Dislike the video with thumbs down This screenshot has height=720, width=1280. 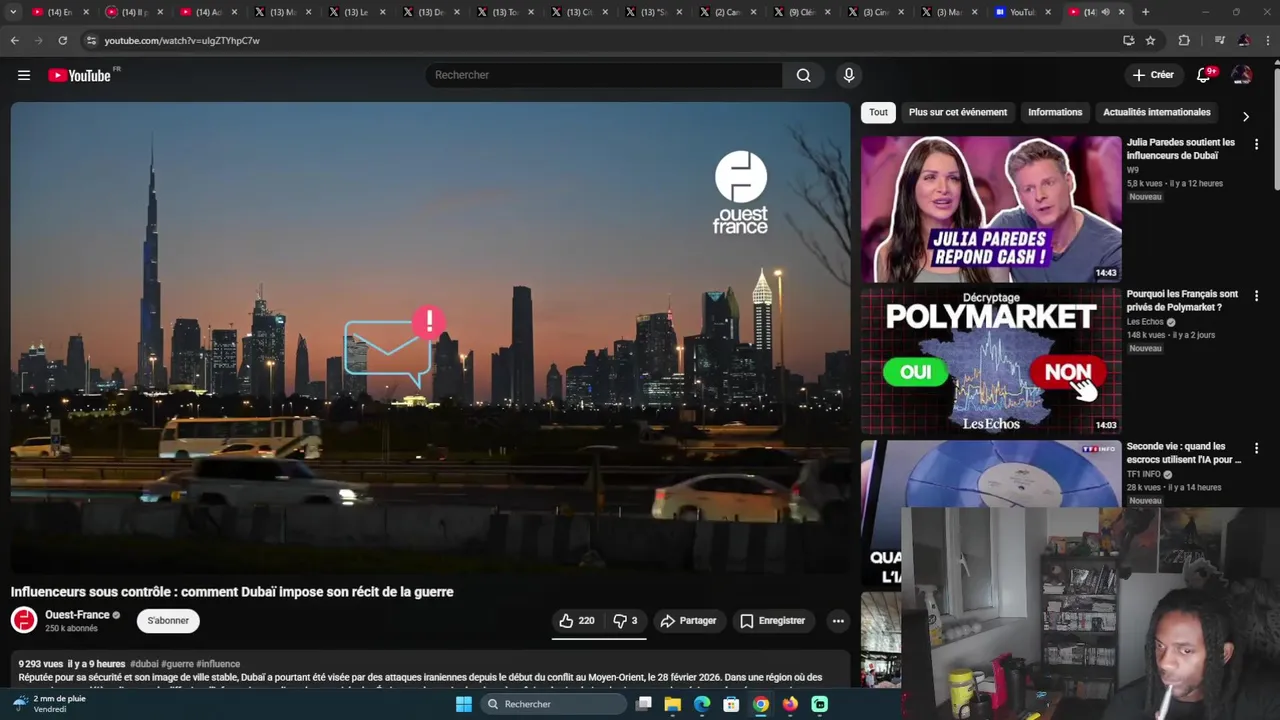click(625, 621)
